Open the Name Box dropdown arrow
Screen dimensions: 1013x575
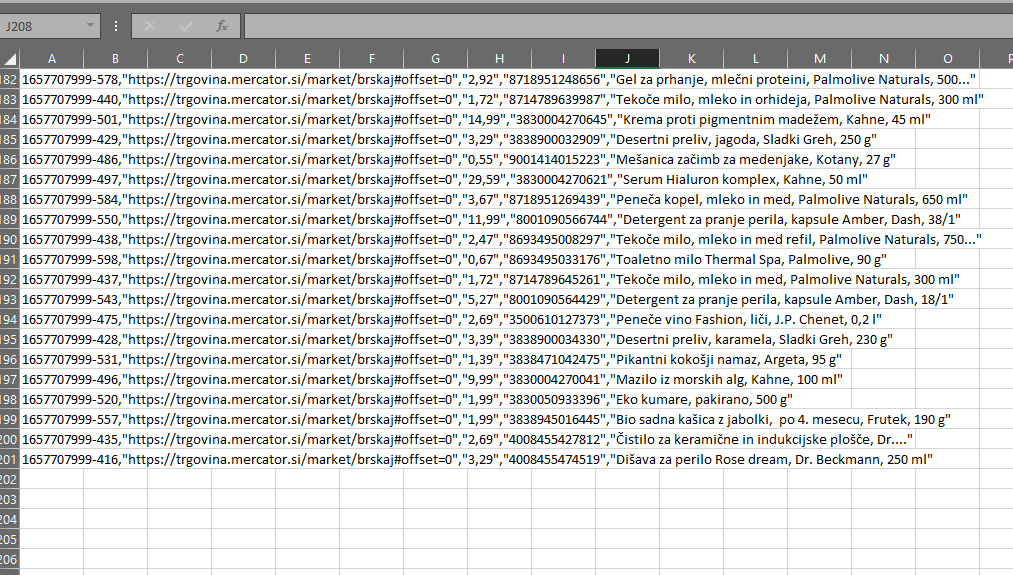tap(91, 26)
